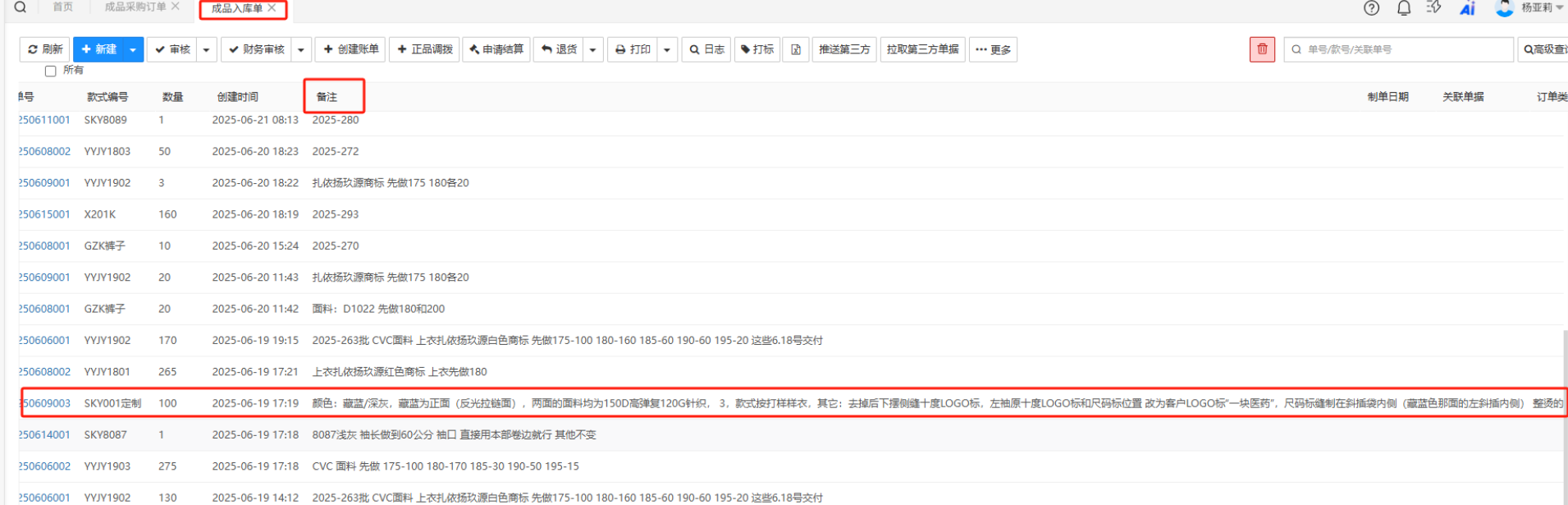Expand the 打印 dropdown arrow
This screenshot has height=505, width=1568.
click(667, 49)
